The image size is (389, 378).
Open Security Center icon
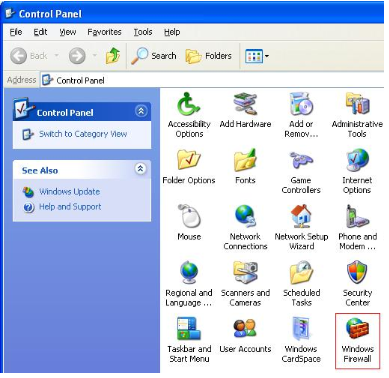pyautogui.click(x=357, y=284)
